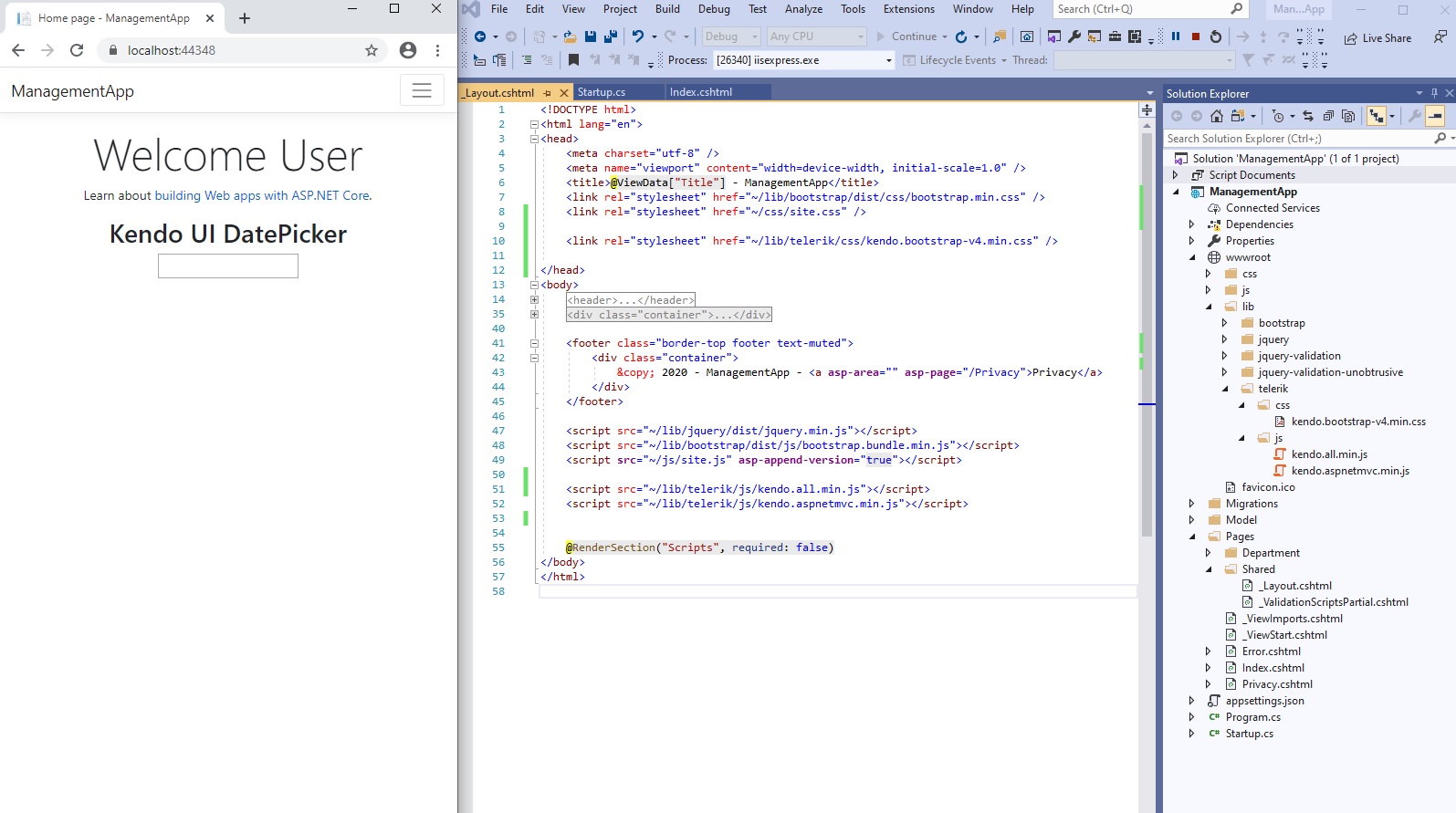Click the Kendo UI DatePicker input box

[228, 266]
